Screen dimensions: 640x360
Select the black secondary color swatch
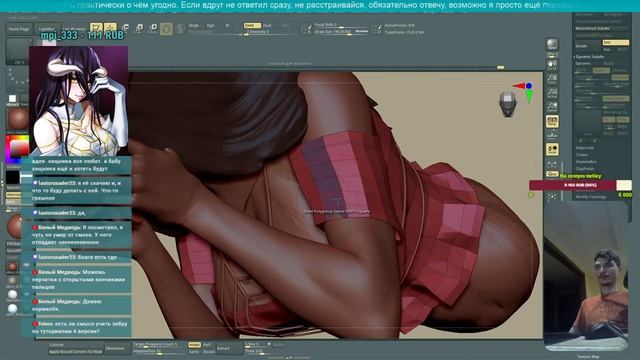[13, 177]
